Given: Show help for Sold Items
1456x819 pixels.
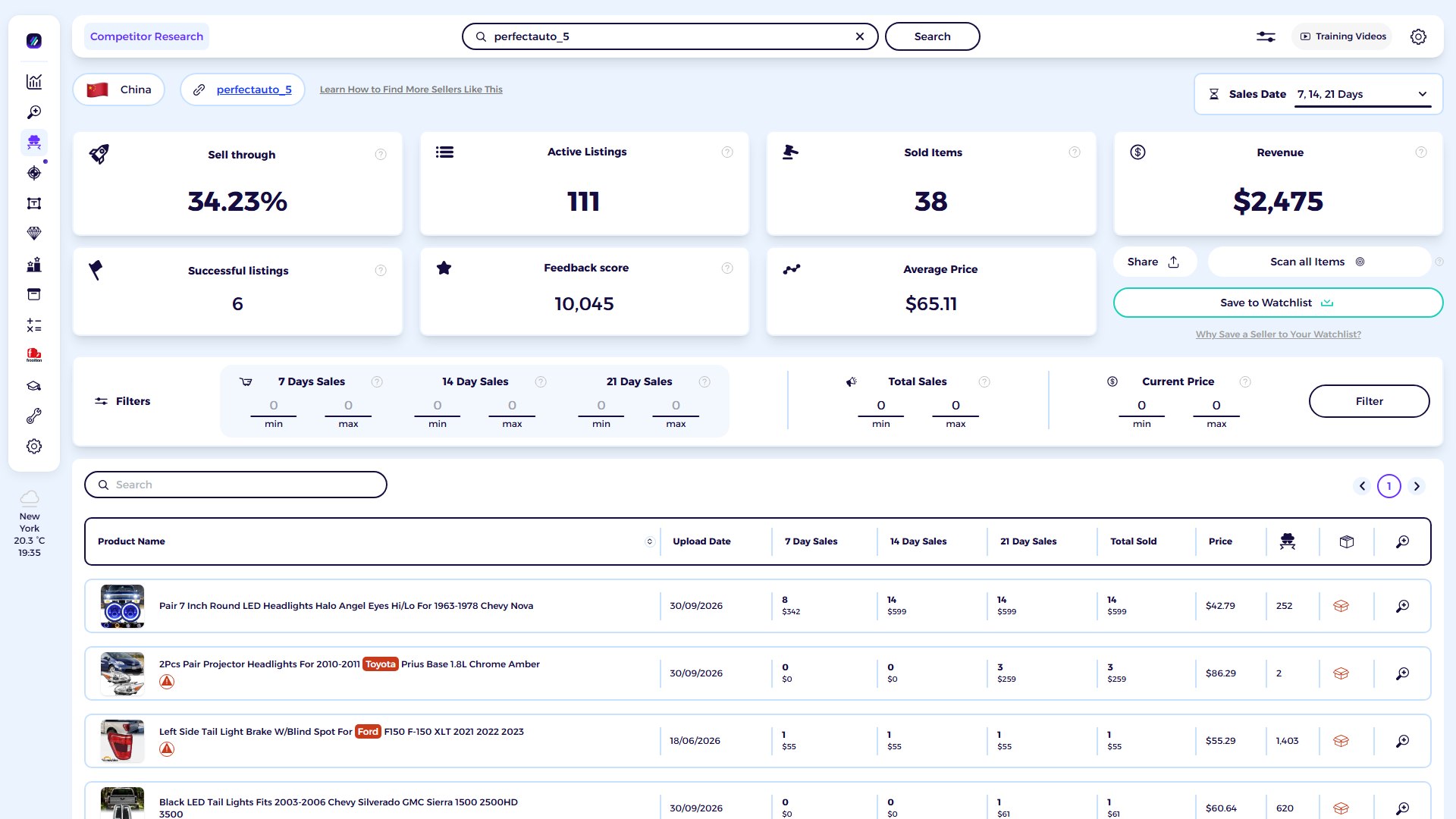Looking at the screenshot, I should (x=1075, y=152).
